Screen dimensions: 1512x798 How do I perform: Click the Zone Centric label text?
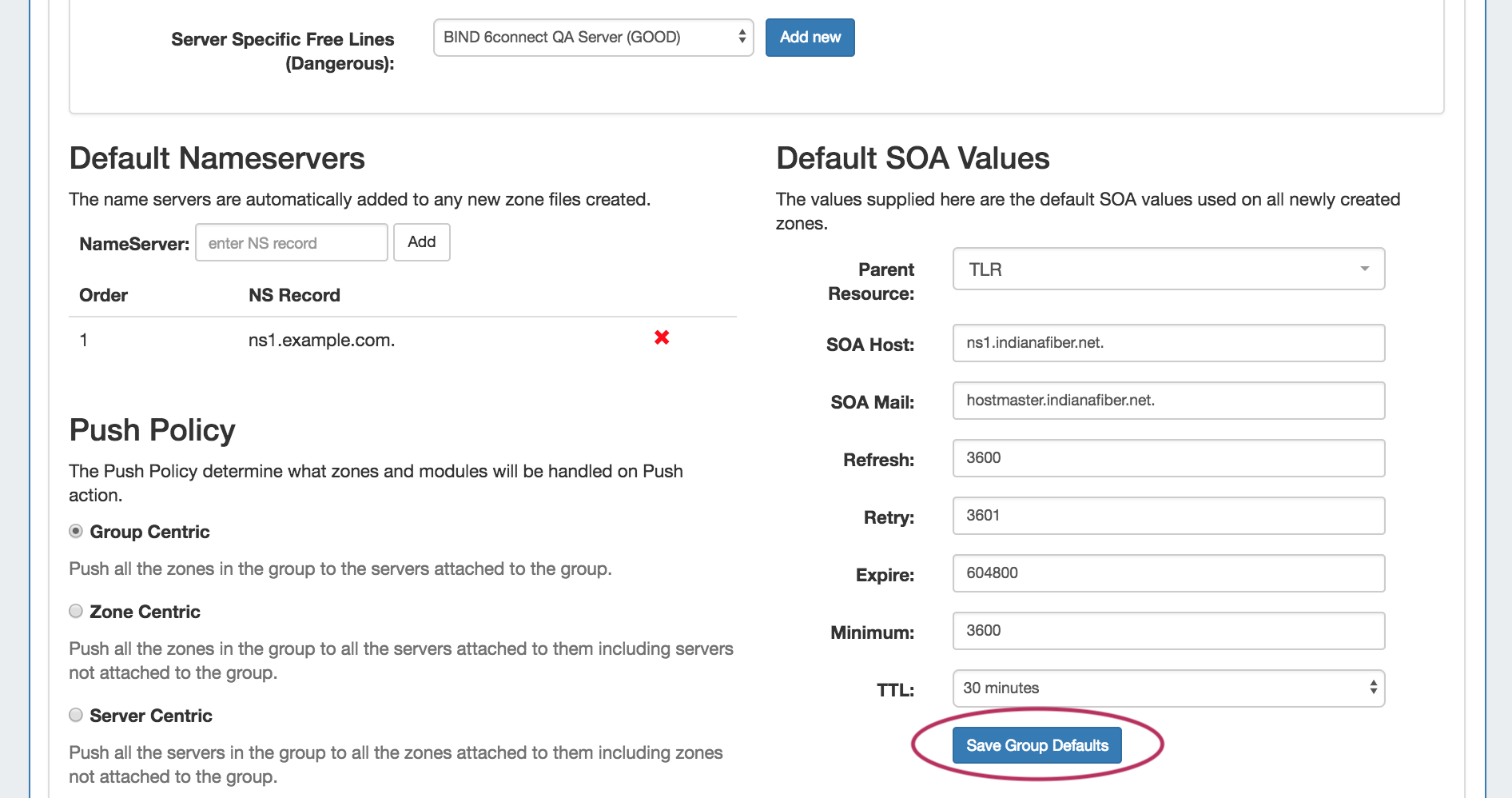[145, 612]
